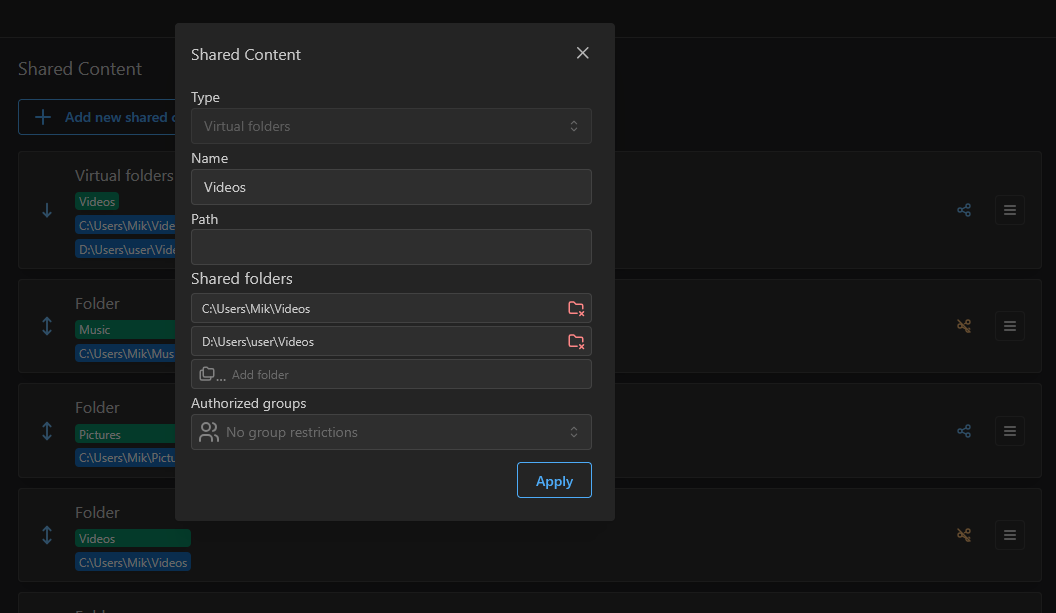Click the browse folders icon beside Add folder

pos(211,375)
